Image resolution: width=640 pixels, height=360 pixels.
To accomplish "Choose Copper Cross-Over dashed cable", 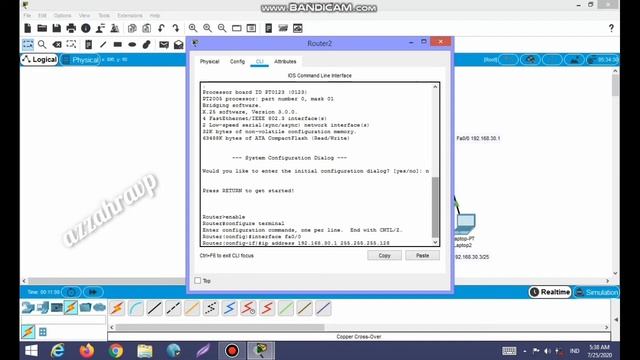I will click(x=173, y=308).
